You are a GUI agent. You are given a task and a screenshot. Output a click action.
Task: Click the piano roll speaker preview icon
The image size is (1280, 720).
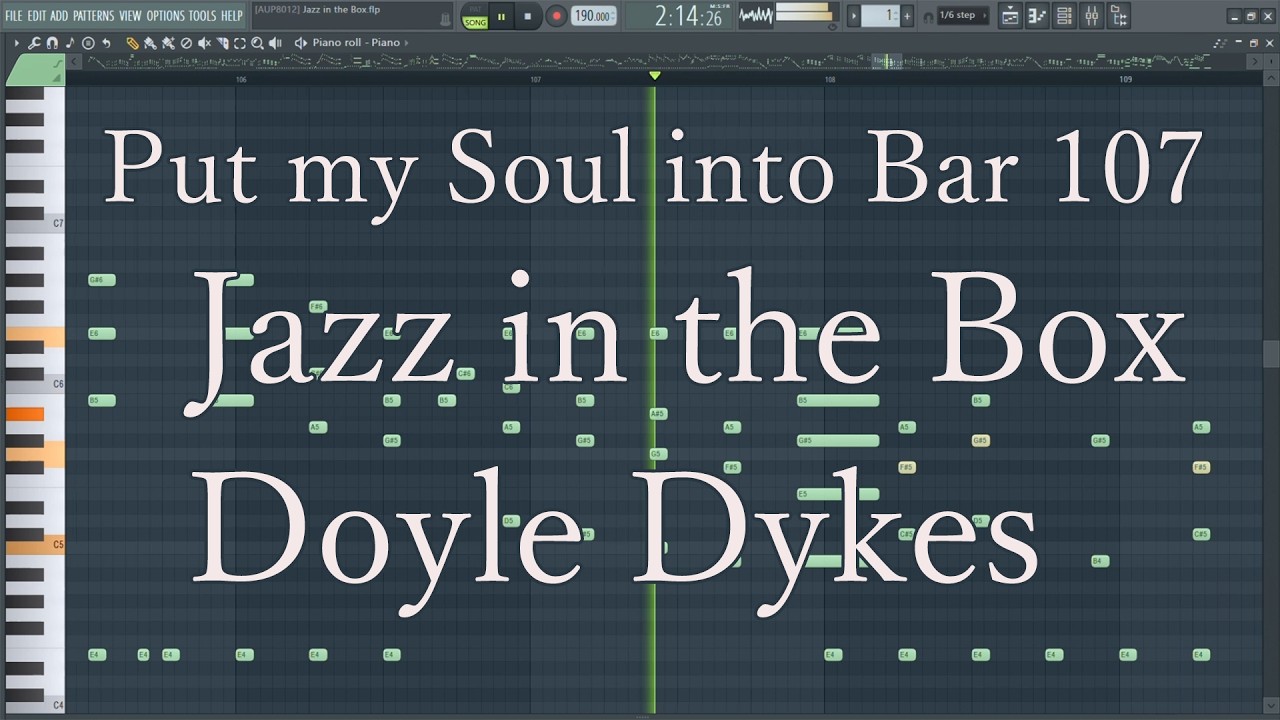pyautogui.click(x=301, y=43)
